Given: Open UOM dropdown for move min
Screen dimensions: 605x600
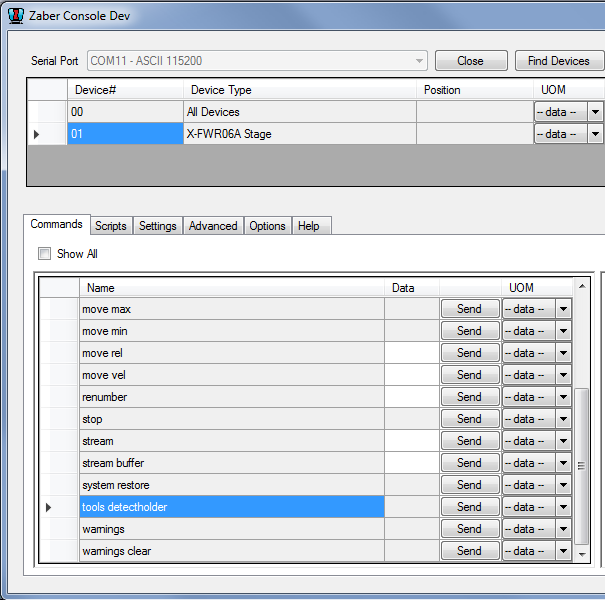Looking at the screenshot, I should (563, 331).
